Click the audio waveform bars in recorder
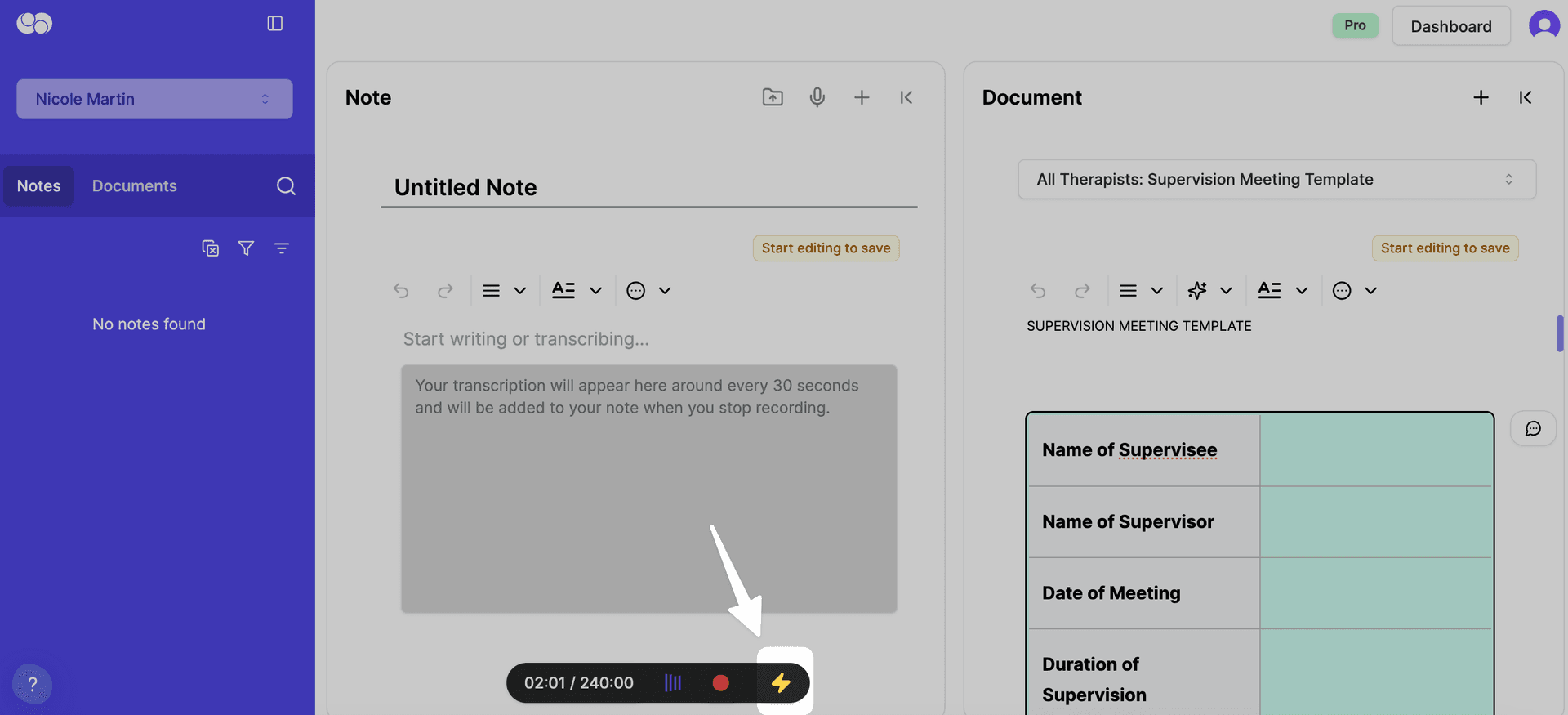 coord(673,682)
